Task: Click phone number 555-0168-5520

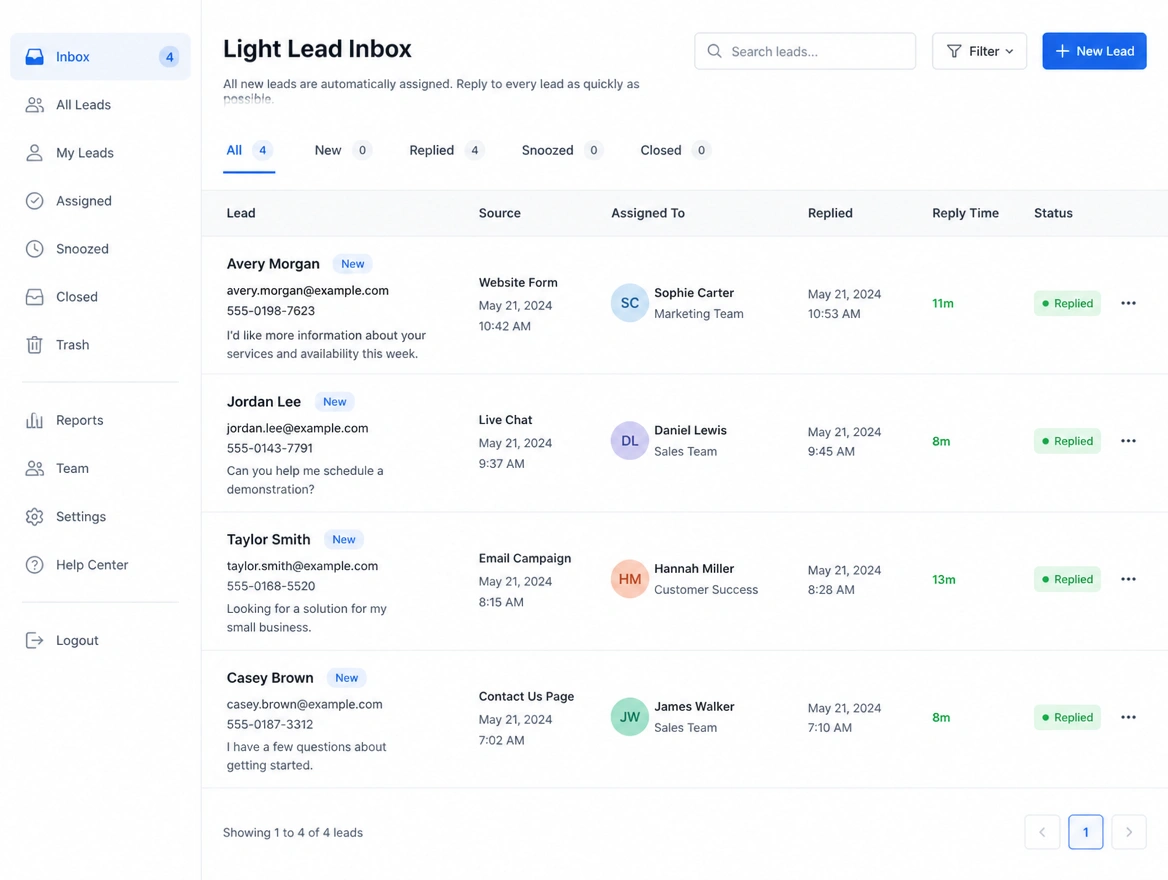Action: pos(270,586)
